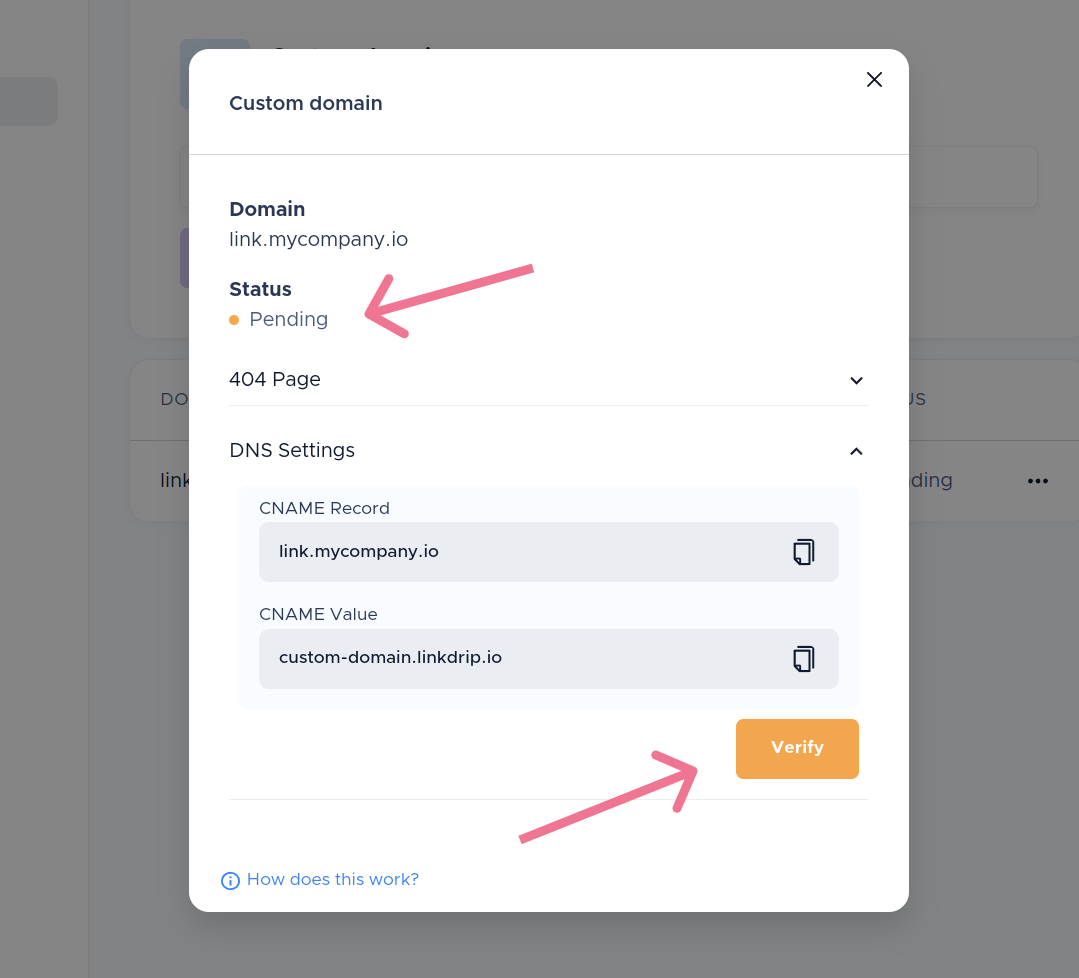Click the CNAME Value label
The height and width of the screenshot is (978, 1079).
318,615
